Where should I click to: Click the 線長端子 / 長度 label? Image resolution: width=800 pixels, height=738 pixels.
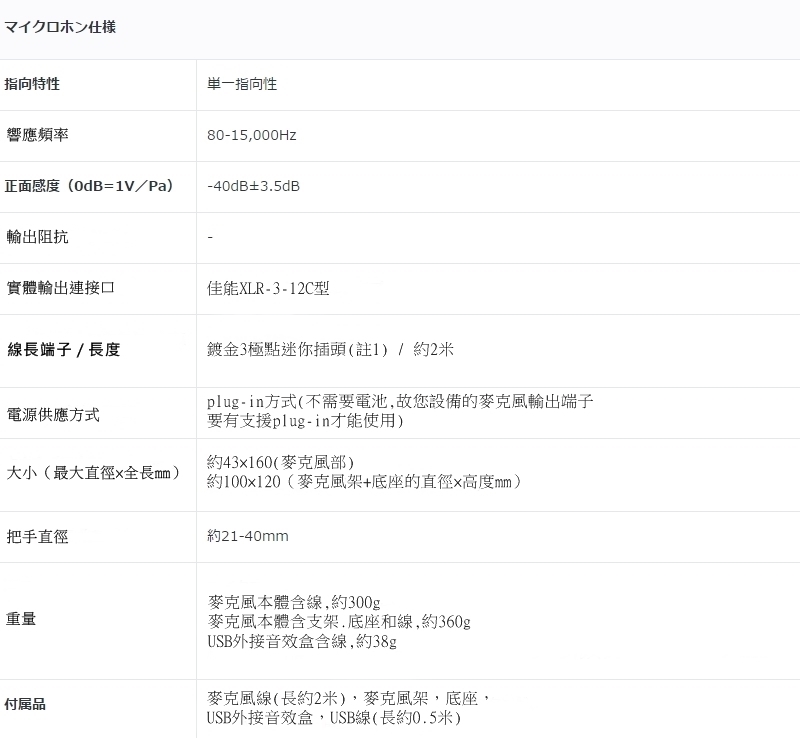click(x=64, y=350)
